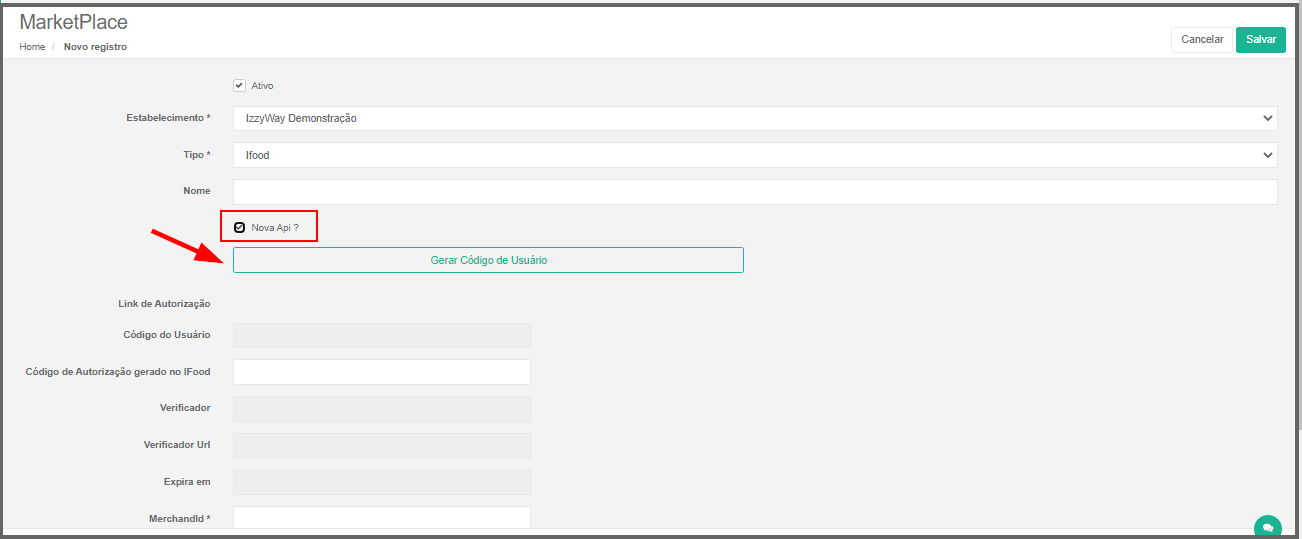Click the Novo registro breadcrumb
This screenshot has width=1302, height=539.
[95, 47]
